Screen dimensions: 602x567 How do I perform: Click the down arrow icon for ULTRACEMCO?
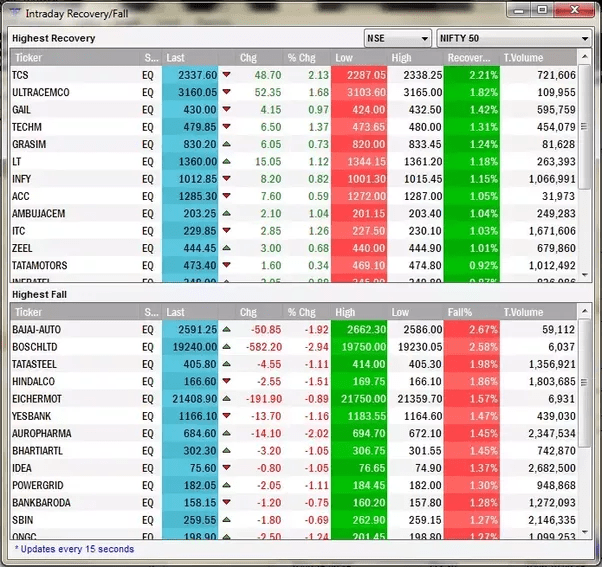coord(227,92)
